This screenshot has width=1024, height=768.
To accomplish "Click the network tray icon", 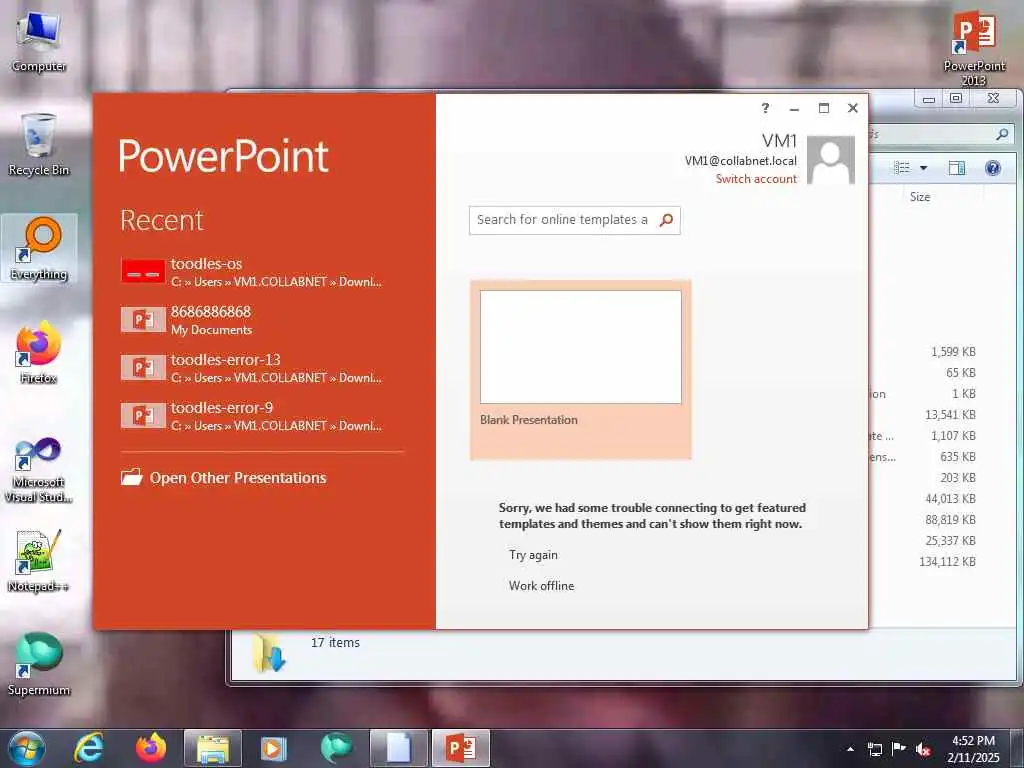I will coord(874,749).
